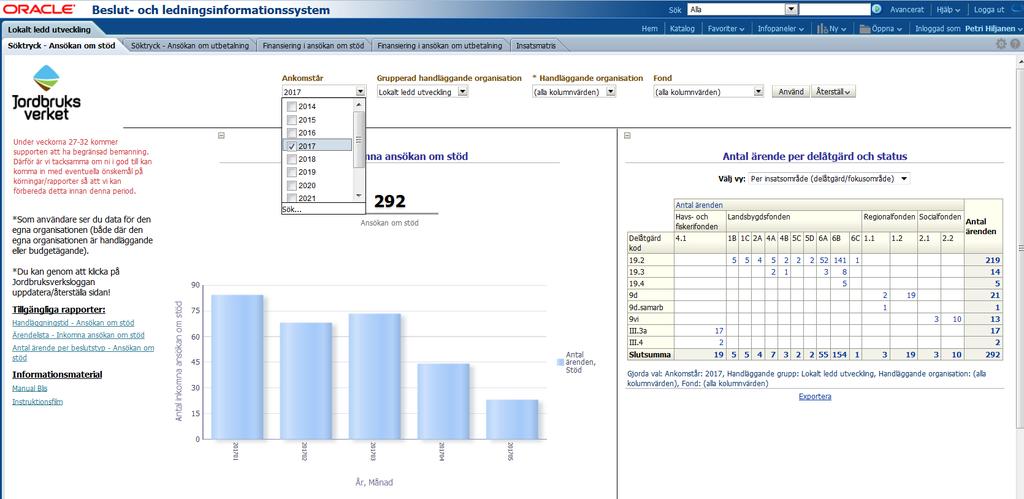
Task: Open the Manual Blis link
Action: [x=29, y=388]
